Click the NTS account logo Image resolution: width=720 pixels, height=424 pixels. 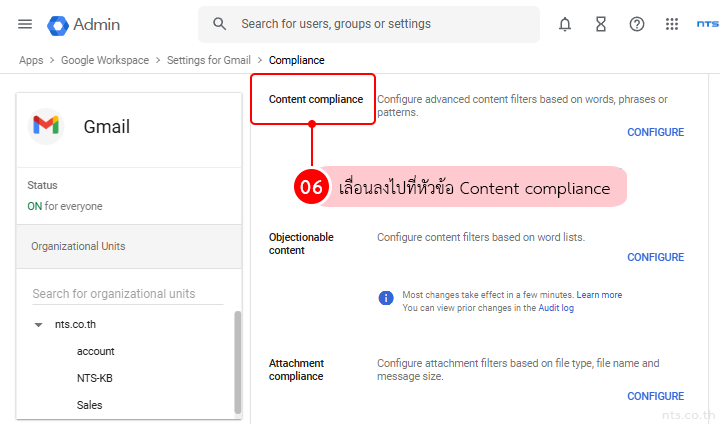tap(708, 24)
